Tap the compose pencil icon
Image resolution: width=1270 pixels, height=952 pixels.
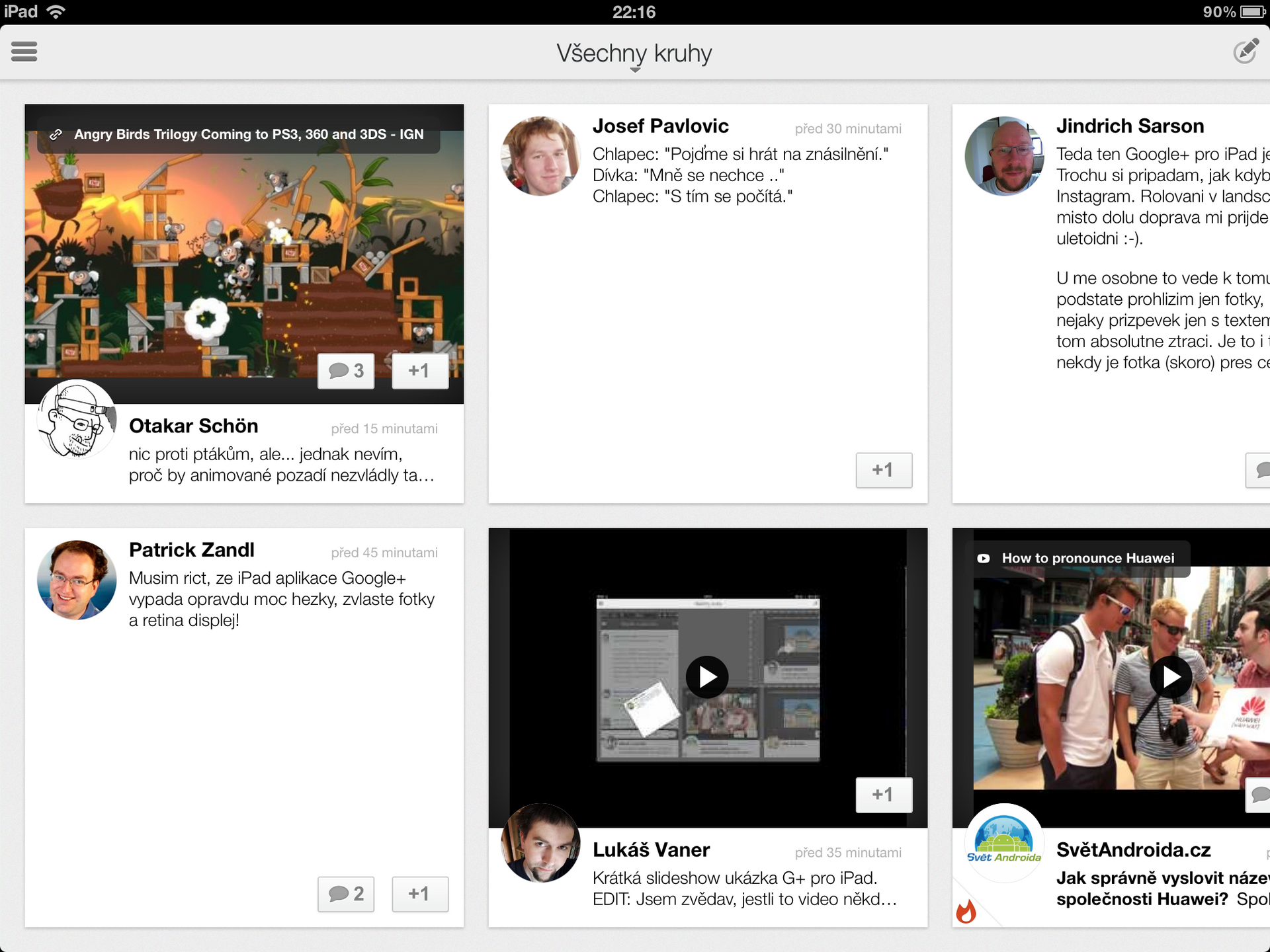click(x=1246, y=52)
